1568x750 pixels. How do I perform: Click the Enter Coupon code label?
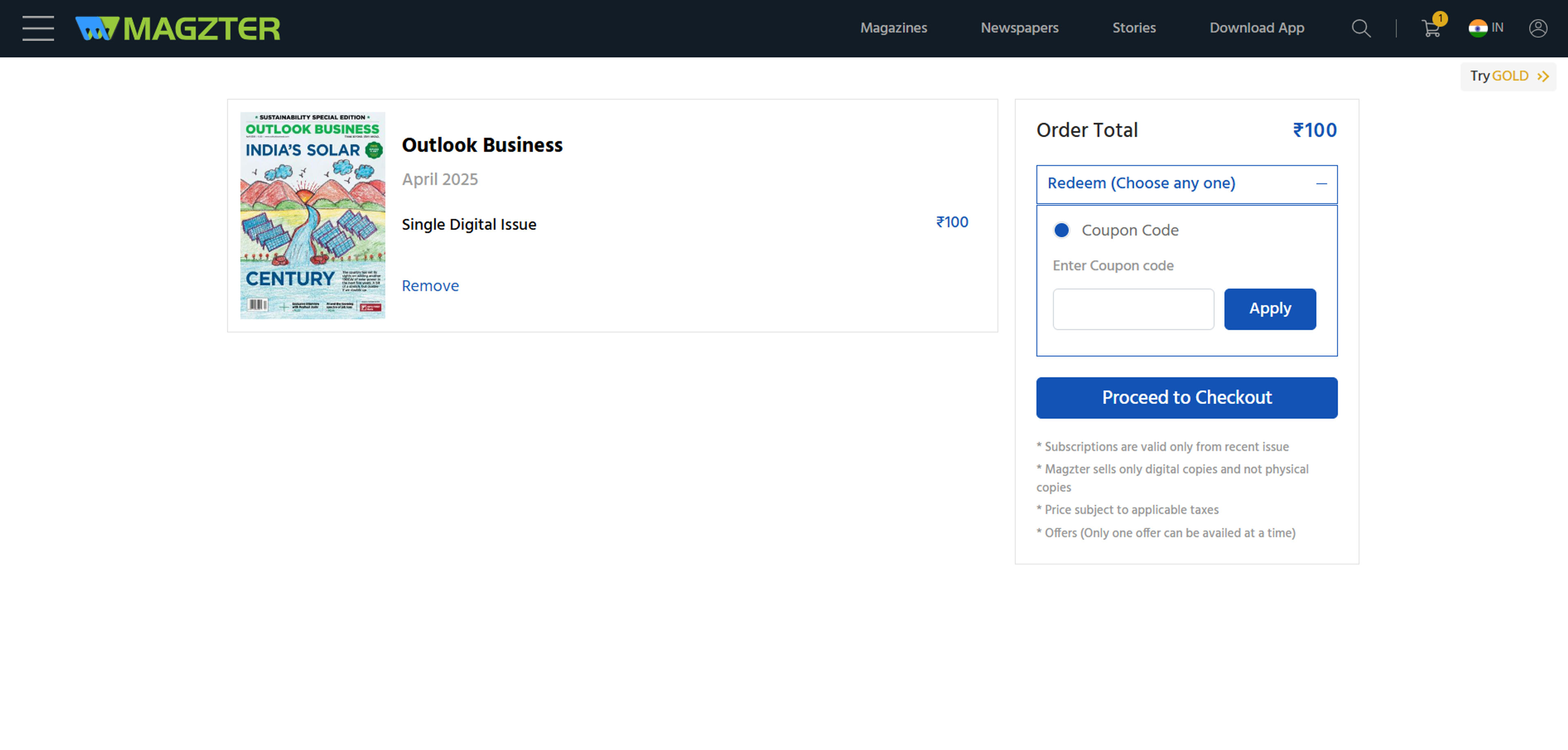(1113, 266)
